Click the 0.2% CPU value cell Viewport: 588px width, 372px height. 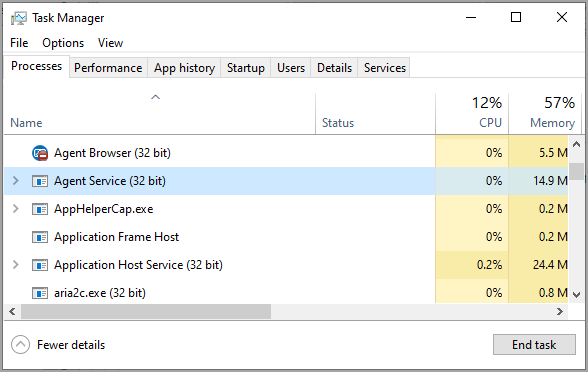point(472,265)
